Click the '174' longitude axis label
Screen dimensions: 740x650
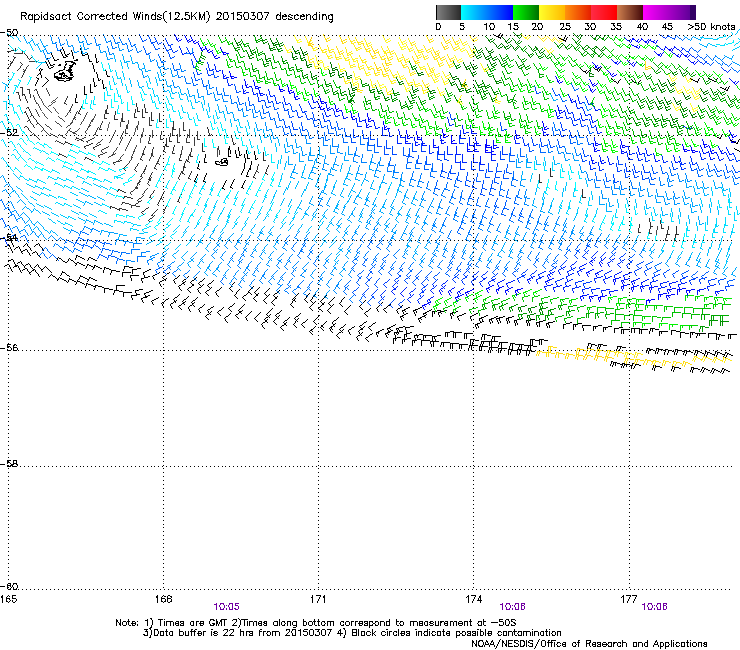[473, 599]
